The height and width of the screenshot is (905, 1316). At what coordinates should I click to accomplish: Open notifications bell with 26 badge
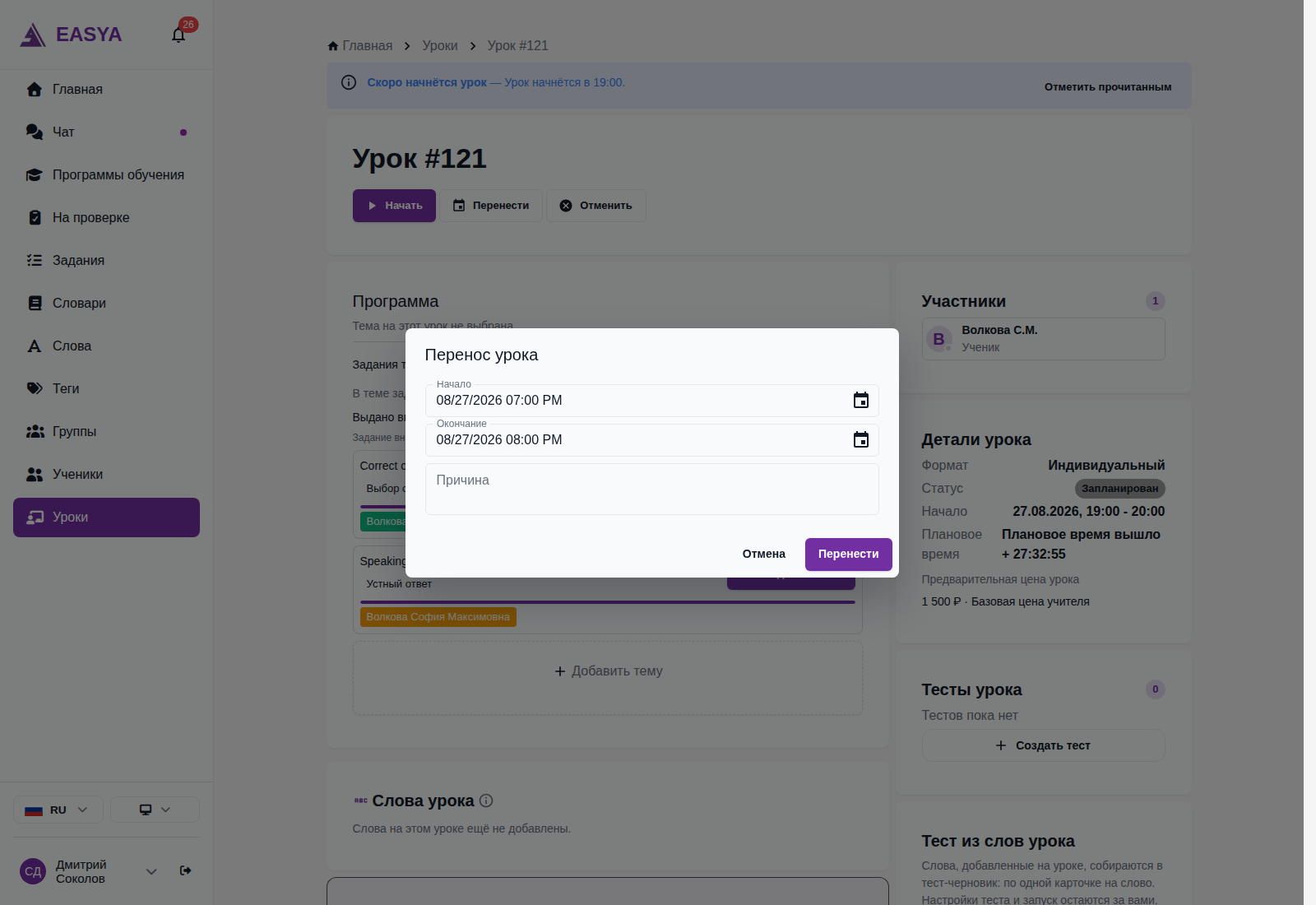click(178, 35)
